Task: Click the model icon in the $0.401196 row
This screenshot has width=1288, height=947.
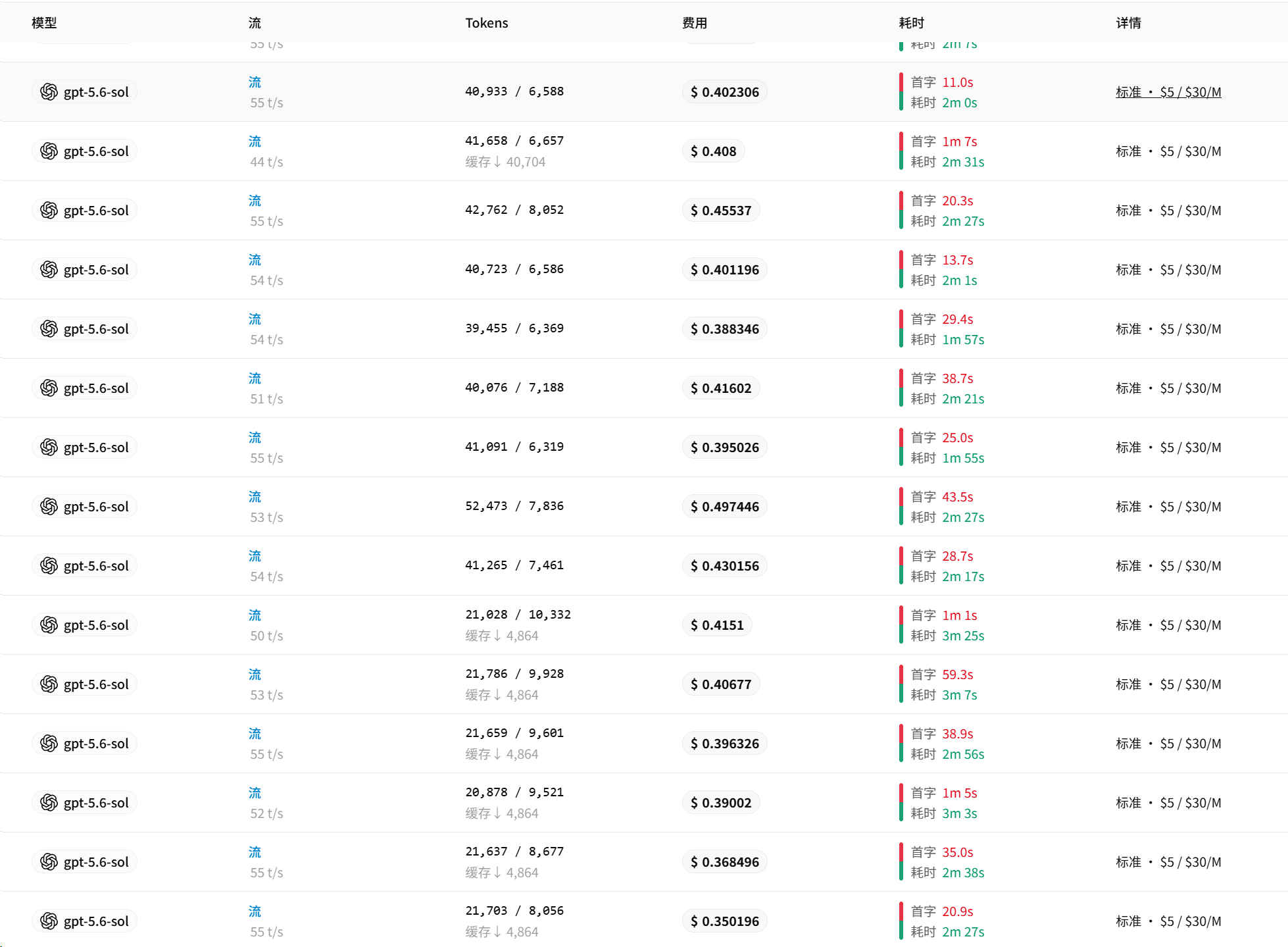Action: [x=49, y=270]
